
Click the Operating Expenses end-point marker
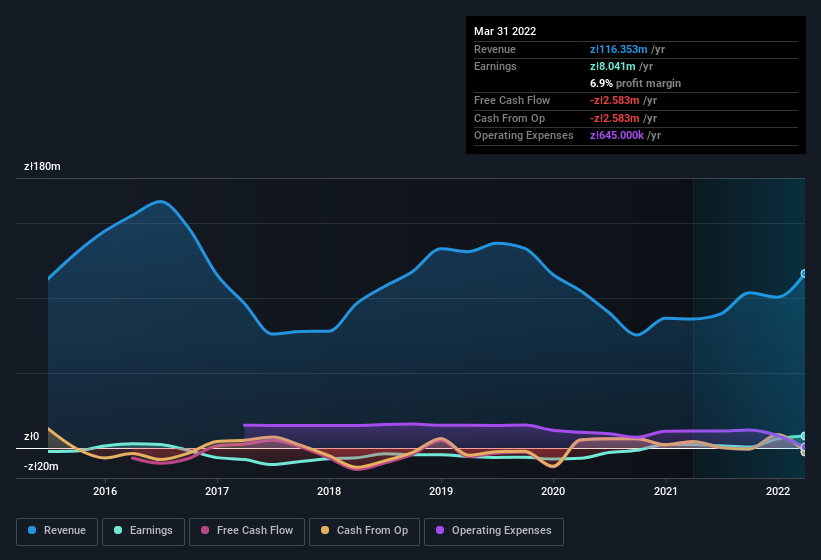pyautogui.click(x=804, y=446)
